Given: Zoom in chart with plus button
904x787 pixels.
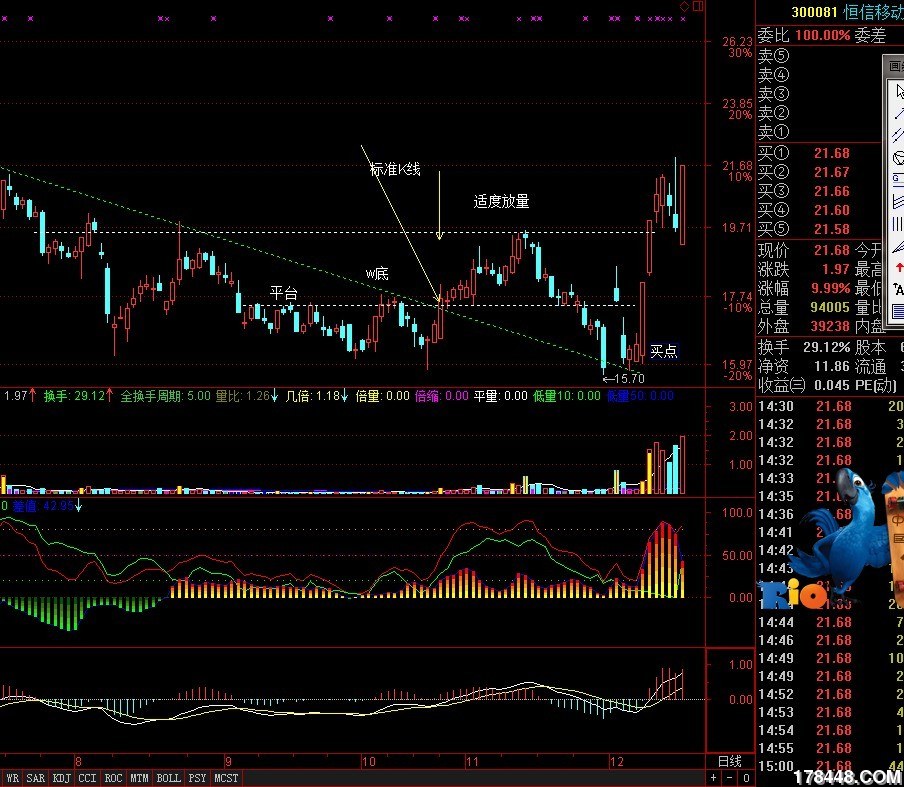Looking at the screenshot, I should coord(714,778).
